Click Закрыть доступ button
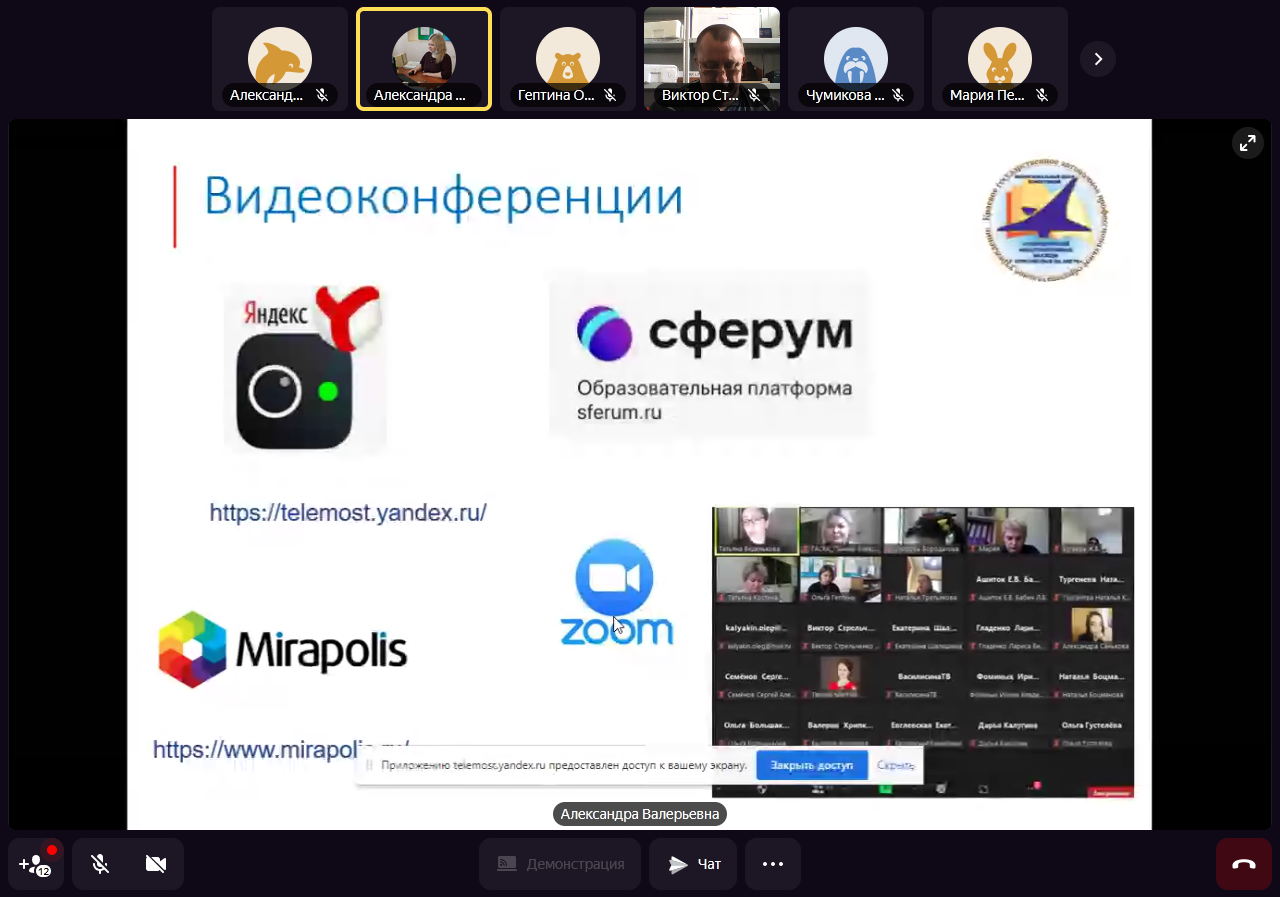Screen dimensions: 1280x897 pos(812,765)
